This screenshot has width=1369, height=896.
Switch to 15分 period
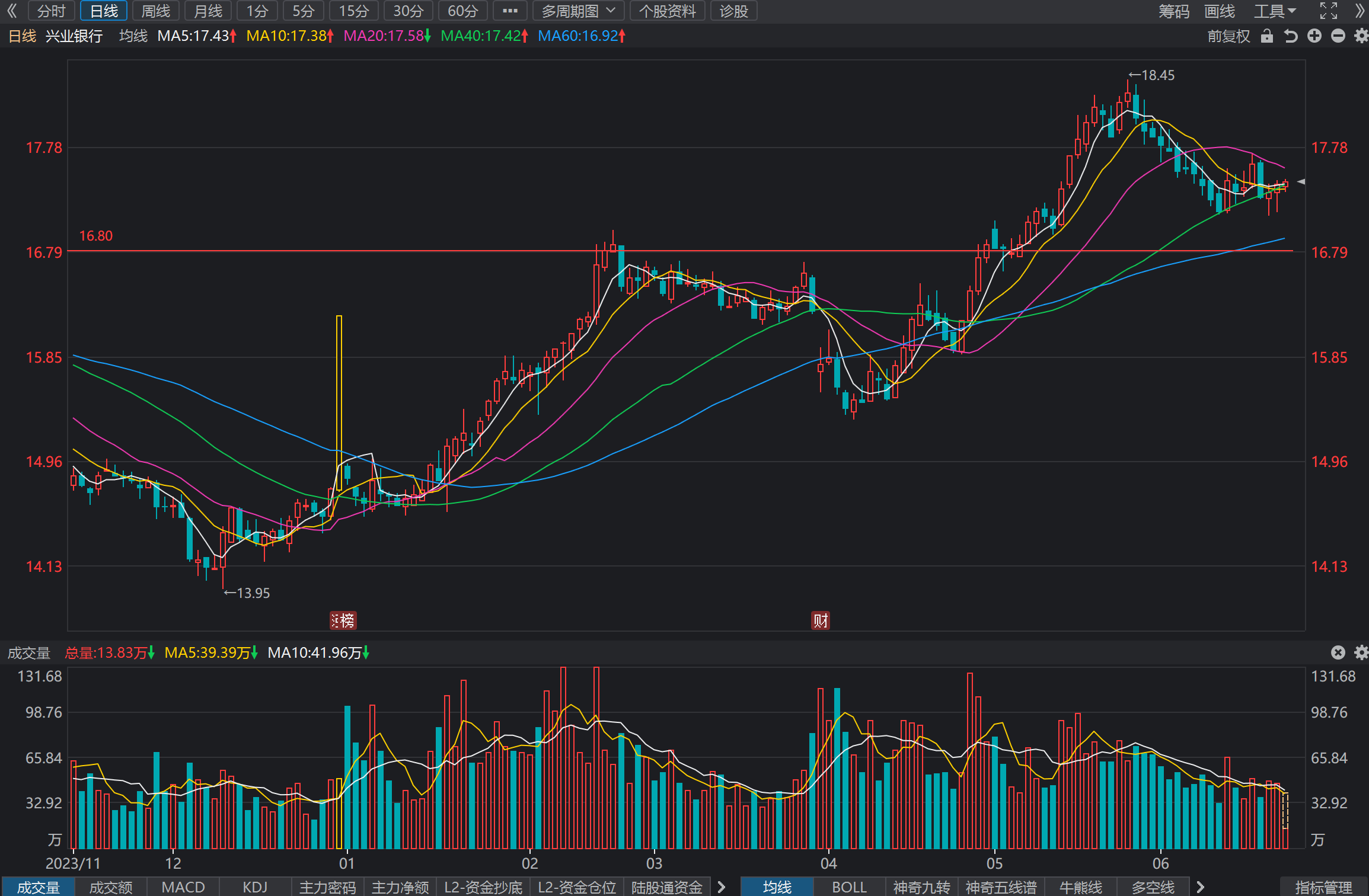(354, 11)
